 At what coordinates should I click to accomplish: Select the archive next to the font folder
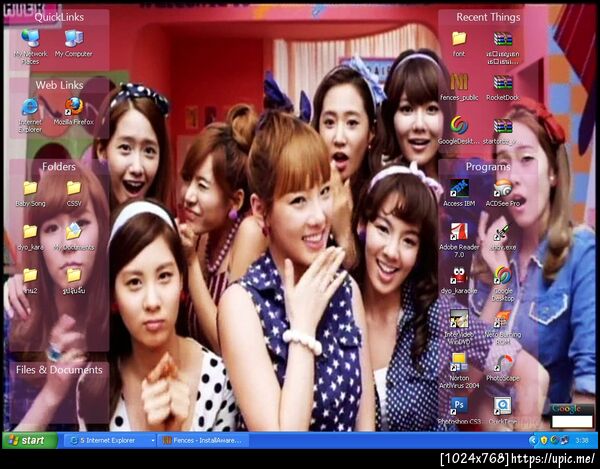[x=502, y=48]
